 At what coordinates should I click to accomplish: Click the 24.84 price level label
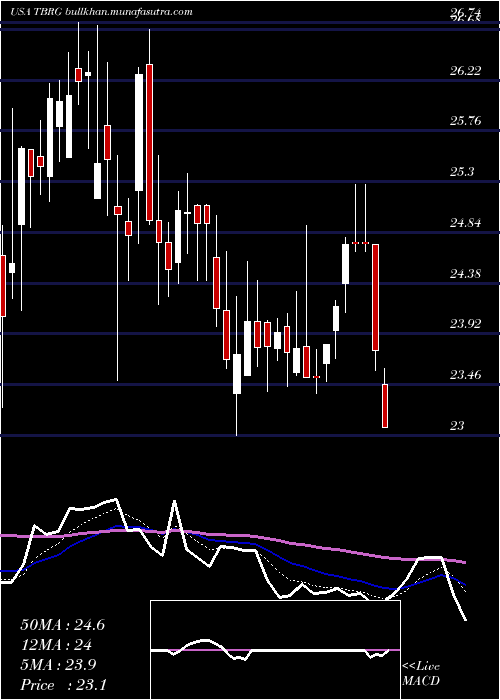[x=466, y=222]
